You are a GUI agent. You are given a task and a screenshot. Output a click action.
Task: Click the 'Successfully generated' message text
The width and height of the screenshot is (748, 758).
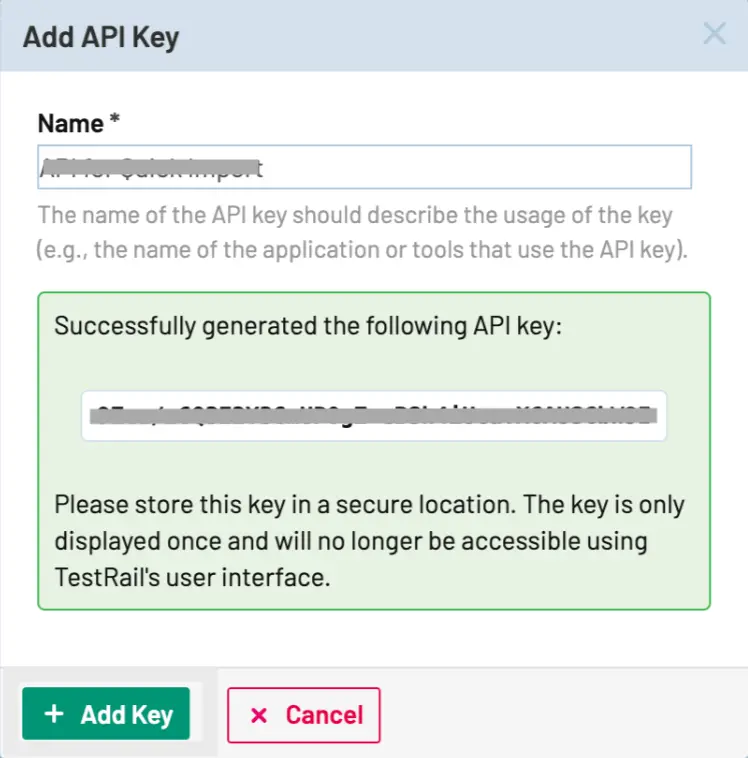(309, 326)
